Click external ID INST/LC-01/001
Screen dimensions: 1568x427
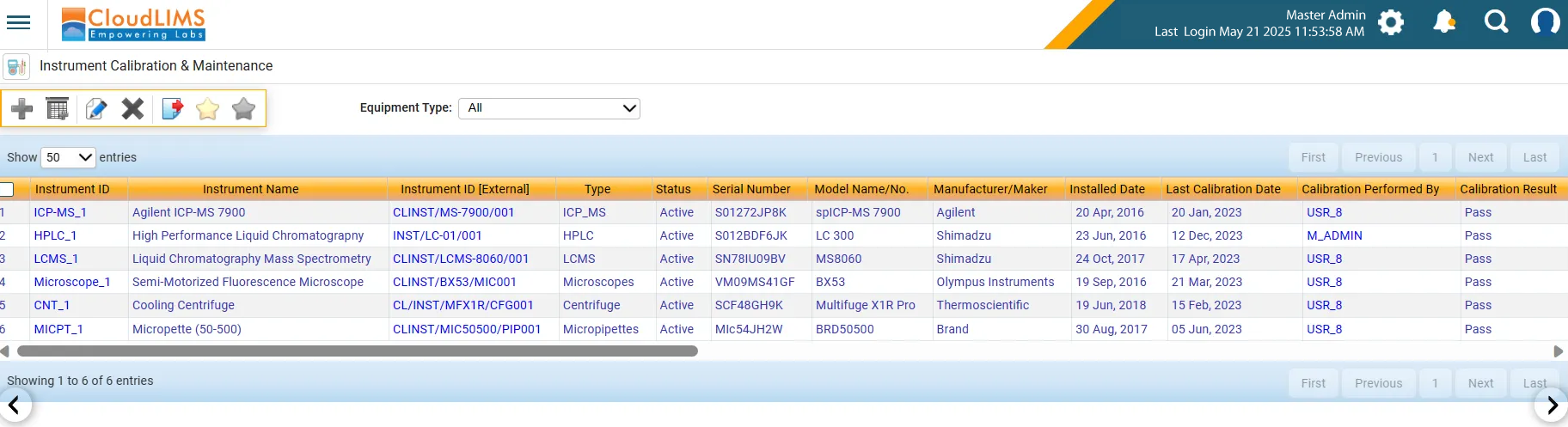click(x=438, y=235)
